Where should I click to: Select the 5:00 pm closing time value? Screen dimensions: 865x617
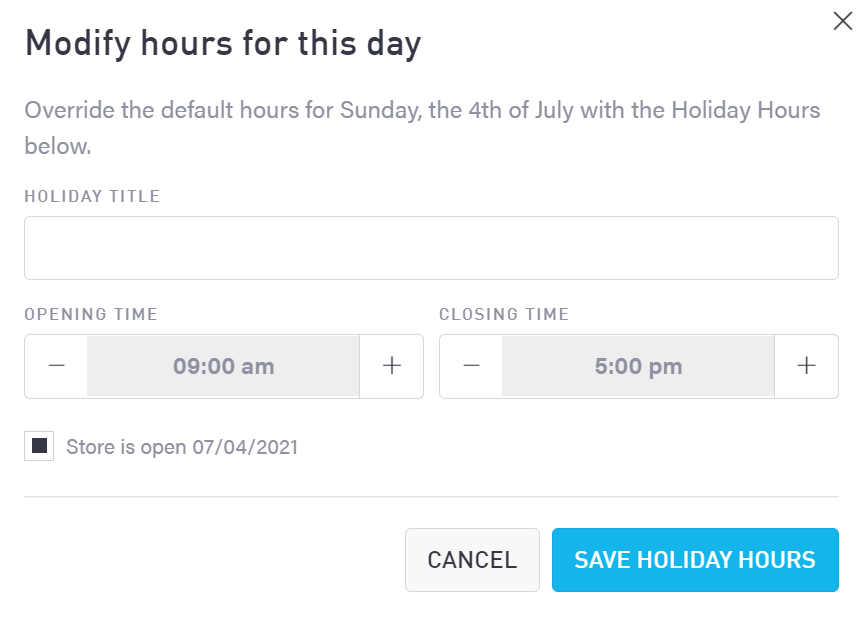pos(638,366)
